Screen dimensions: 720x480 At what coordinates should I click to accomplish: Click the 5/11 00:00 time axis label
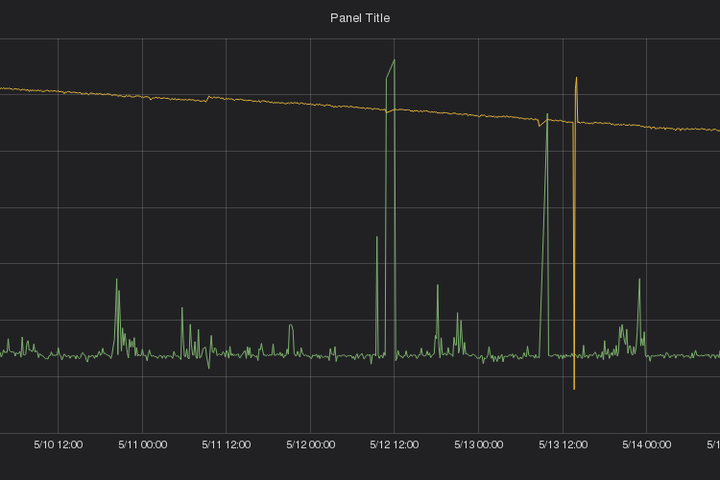142,445
